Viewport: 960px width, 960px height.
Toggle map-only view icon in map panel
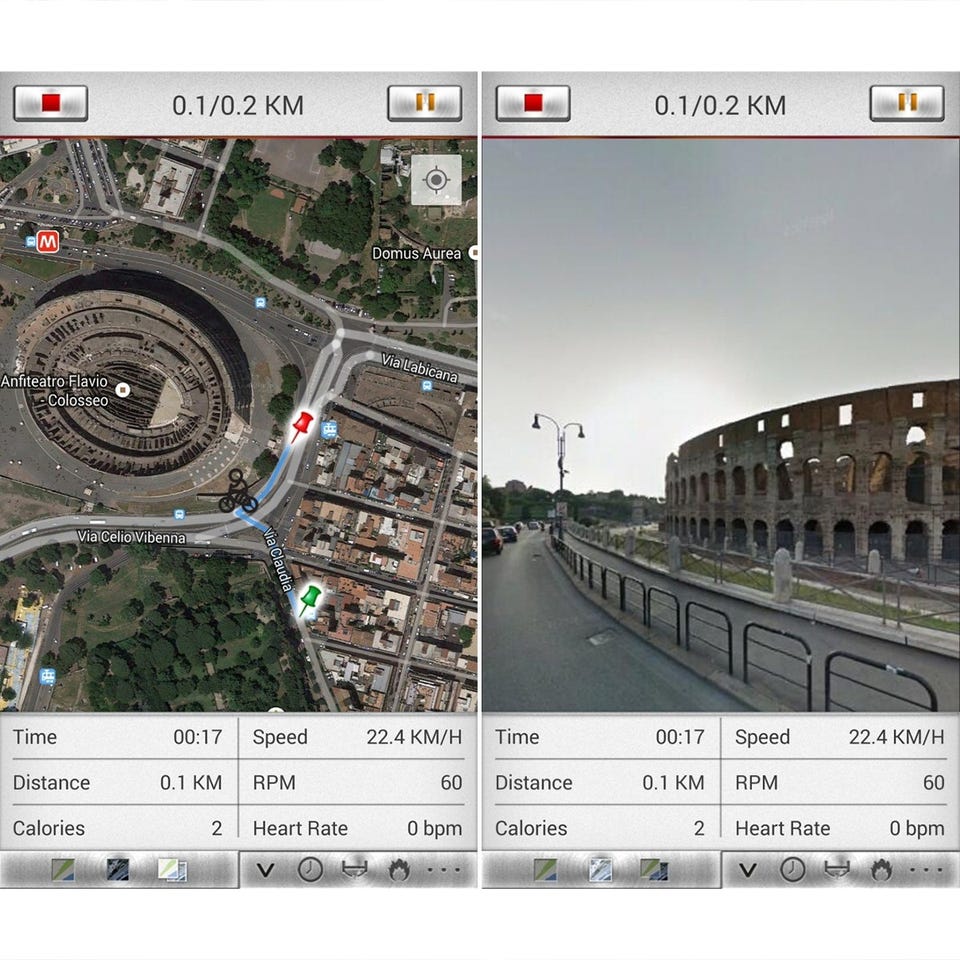[63, 869]
